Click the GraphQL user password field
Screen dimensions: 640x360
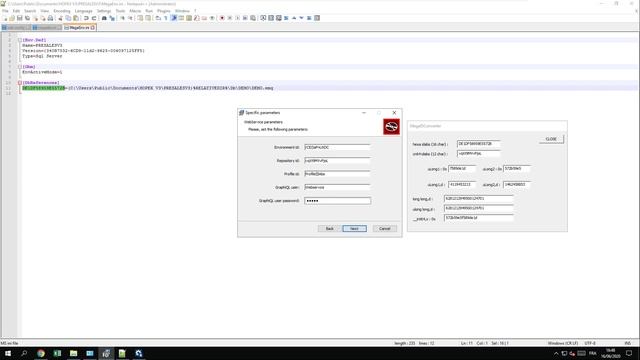coord(337,201)
